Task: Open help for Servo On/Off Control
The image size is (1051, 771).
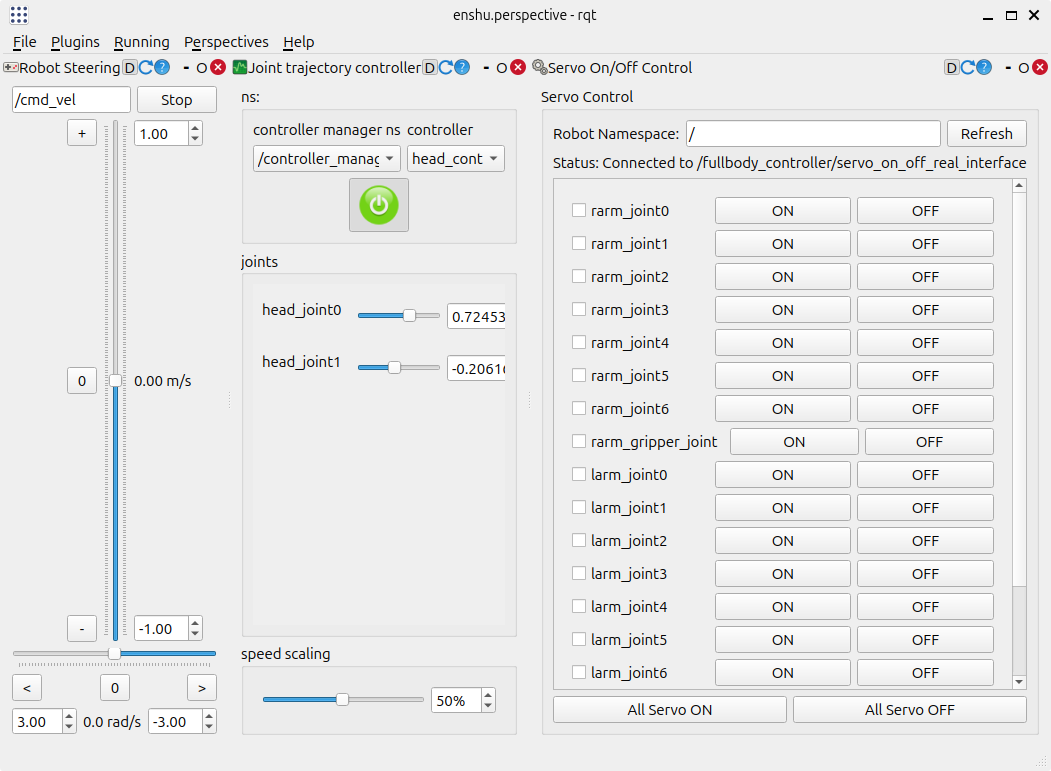Action: point(985,68)
